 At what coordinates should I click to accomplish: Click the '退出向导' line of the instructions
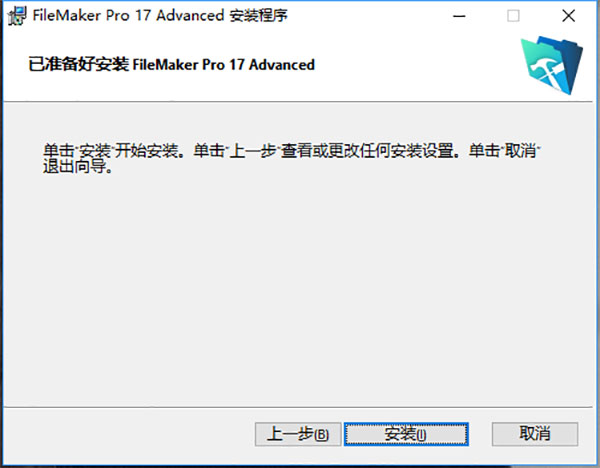(x=78, y=167)
